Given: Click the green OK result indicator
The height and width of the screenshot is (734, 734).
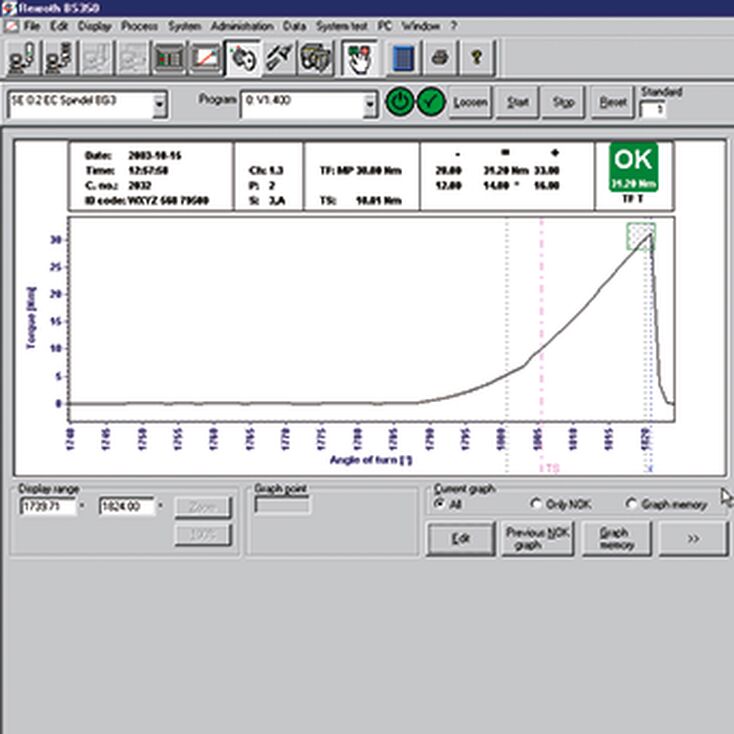Looking at the screenshot, I should click(x=633, y=167).
